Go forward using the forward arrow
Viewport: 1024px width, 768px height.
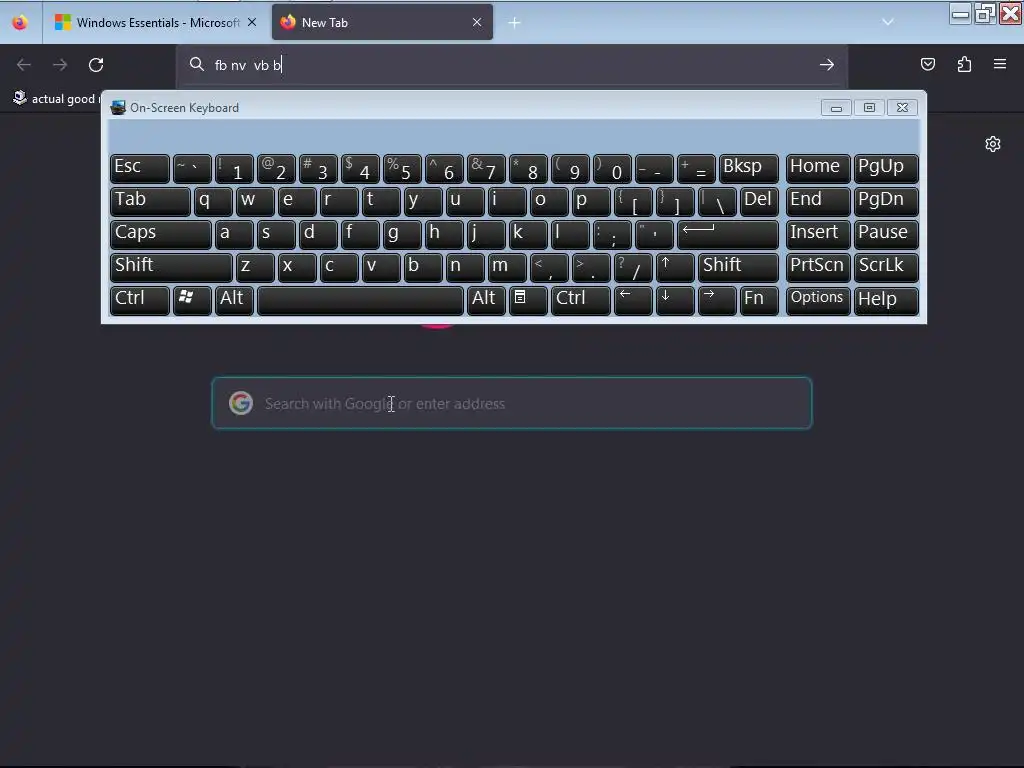[x=60, y=65]
